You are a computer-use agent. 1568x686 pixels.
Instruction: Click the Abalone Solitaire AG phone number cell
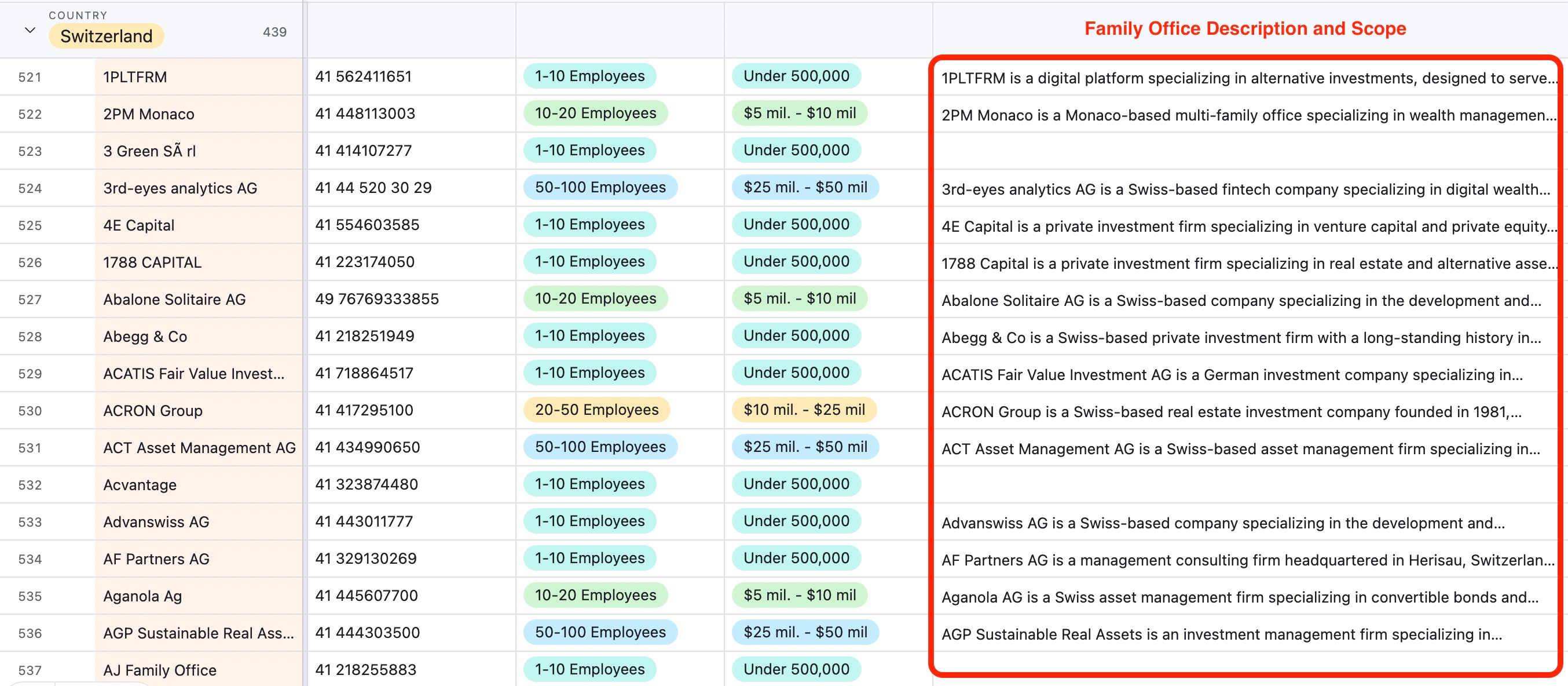(x=377, y=299)
